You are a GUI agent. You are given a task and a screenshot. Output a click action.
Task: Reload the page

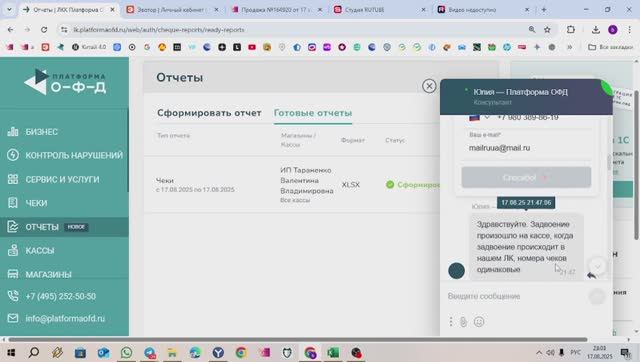44,29
